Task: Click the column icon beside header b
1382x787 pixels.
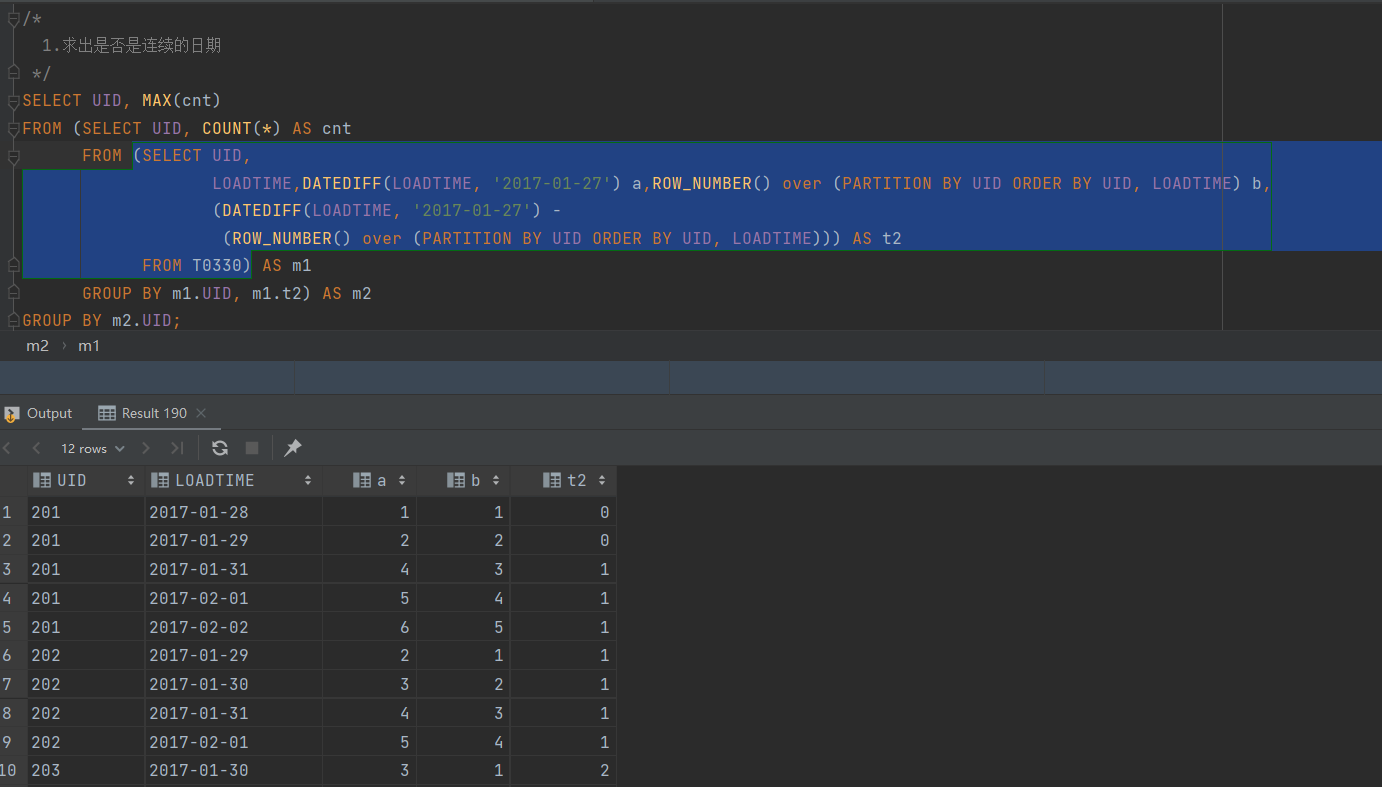Action: point(456,481)
